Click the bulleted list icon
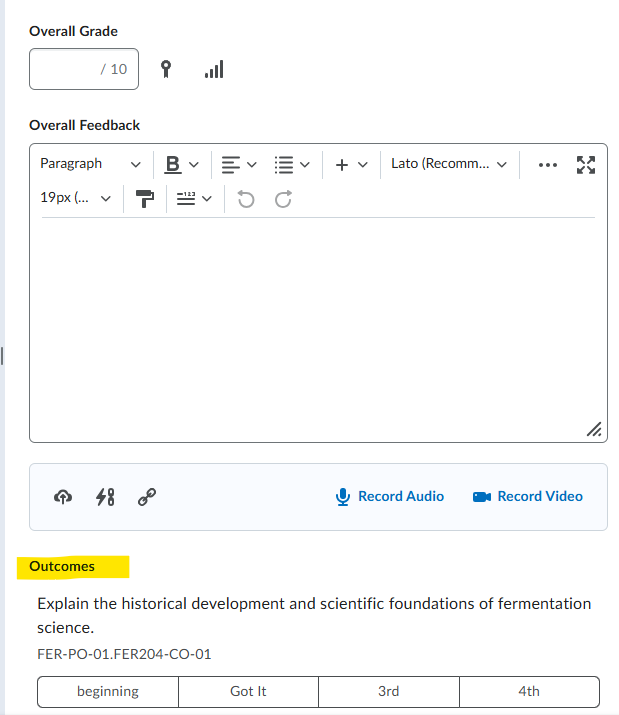619x715 pixels. point(284,165)
